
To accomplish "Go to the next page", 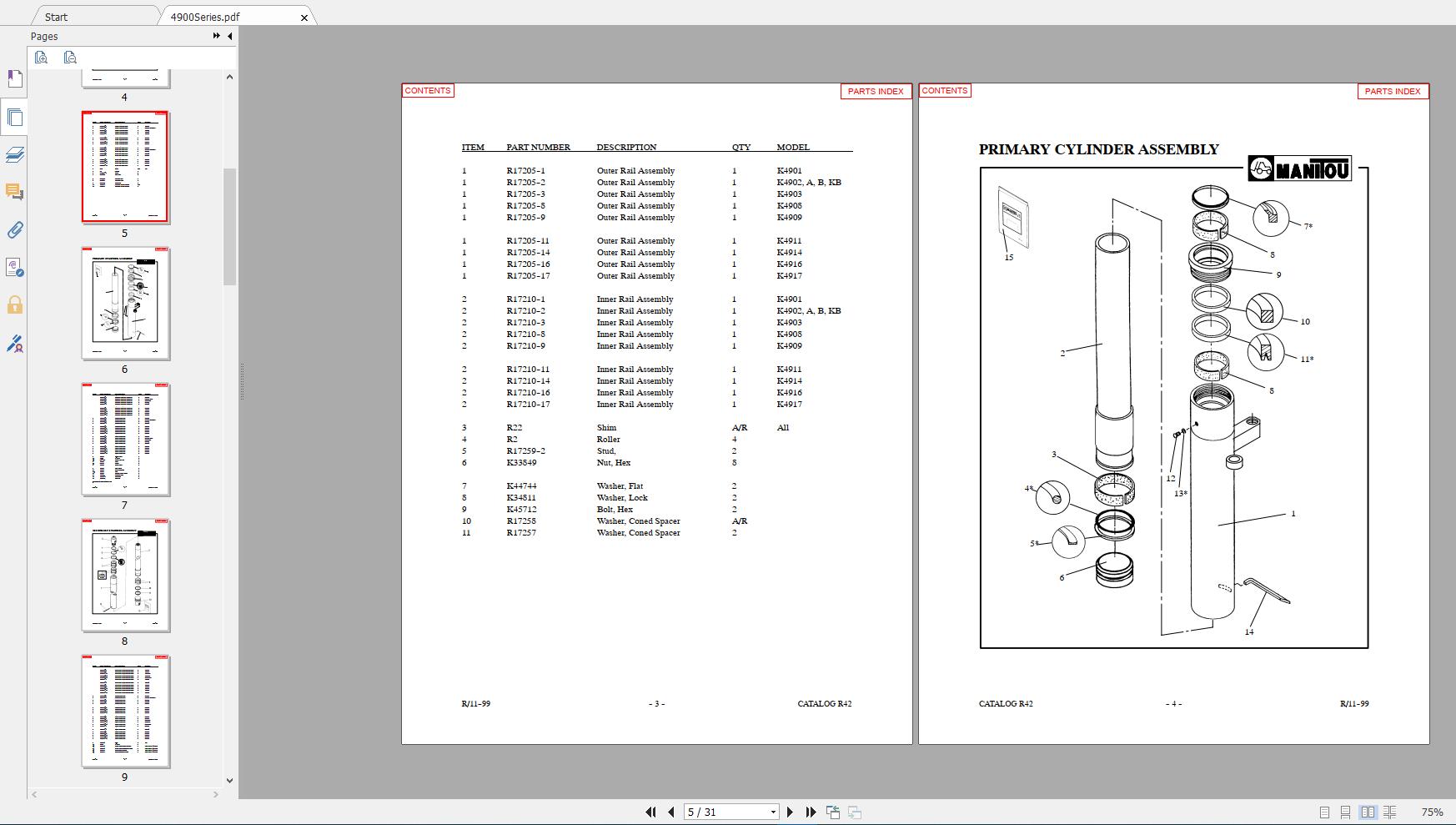I will (790, 812).
